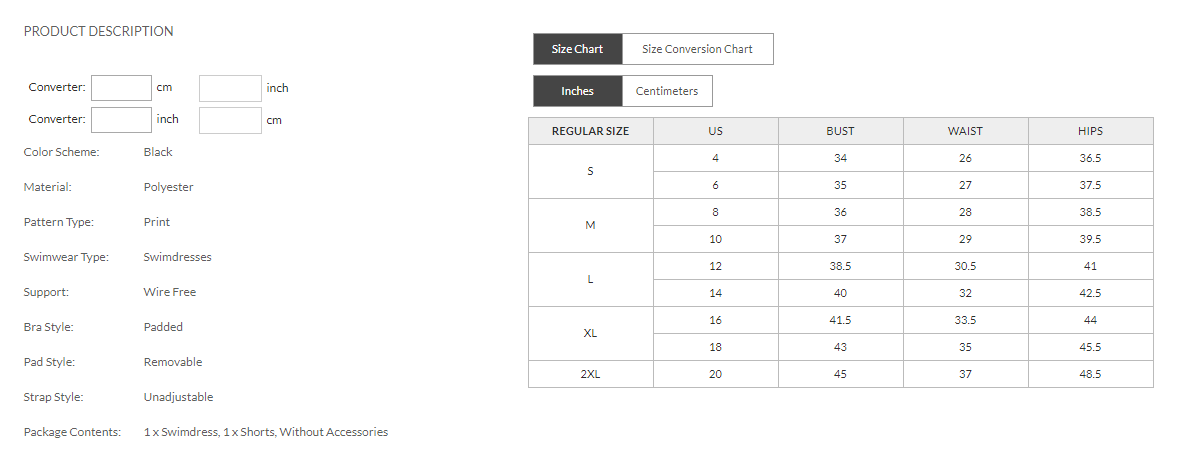Click the HIPS column header
Image resolution: width=1189 pixels, height=465 pixels.
1090,131
